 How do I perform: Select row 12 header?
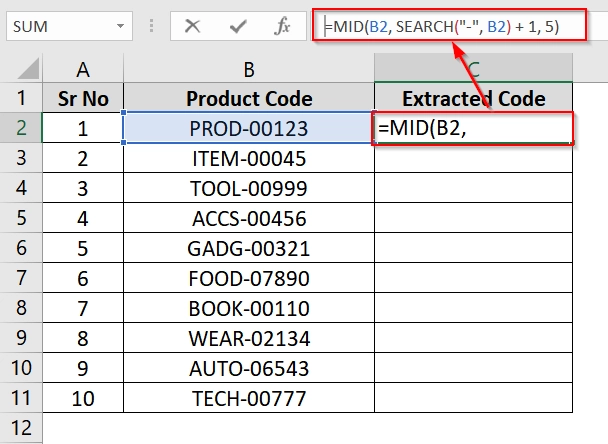pyautogui.click(x=21, y=428)
